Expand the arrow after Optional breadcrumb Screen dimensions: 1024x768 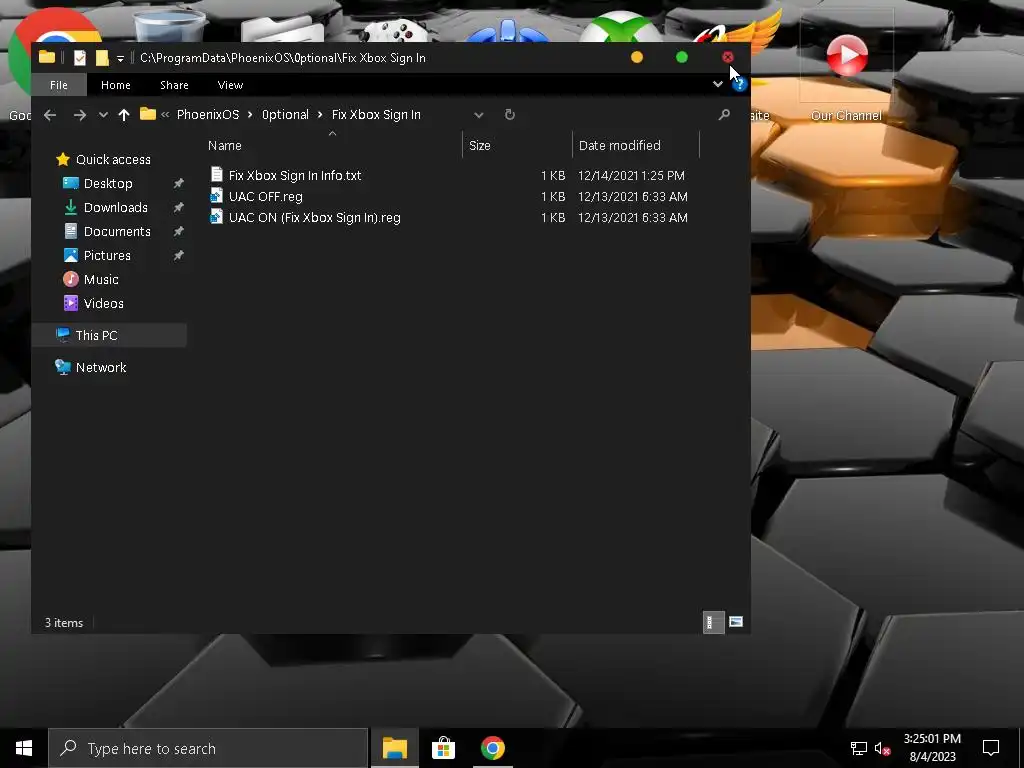point(320,115)
